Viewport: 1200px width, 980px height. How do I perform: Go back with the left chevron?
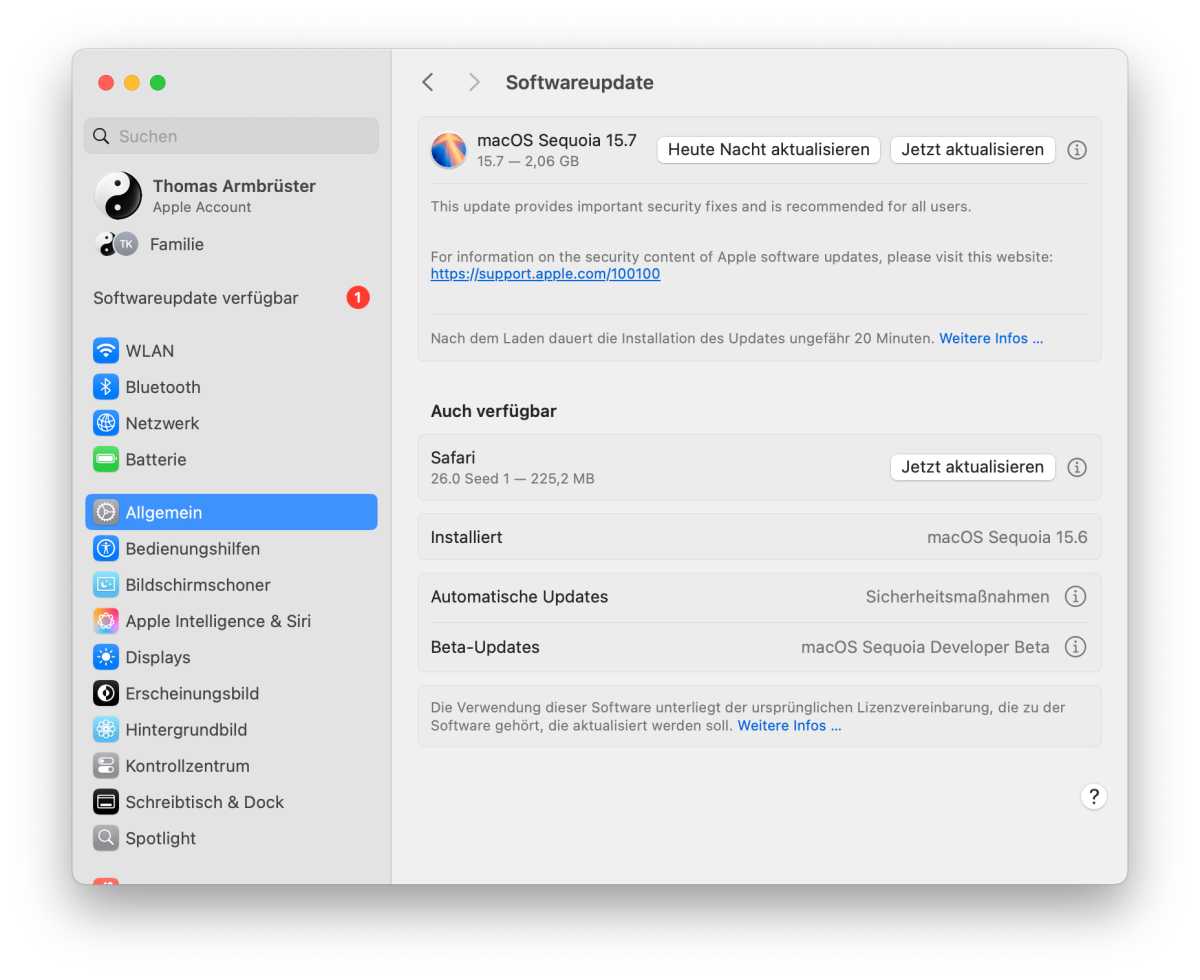tap(428, 82)
